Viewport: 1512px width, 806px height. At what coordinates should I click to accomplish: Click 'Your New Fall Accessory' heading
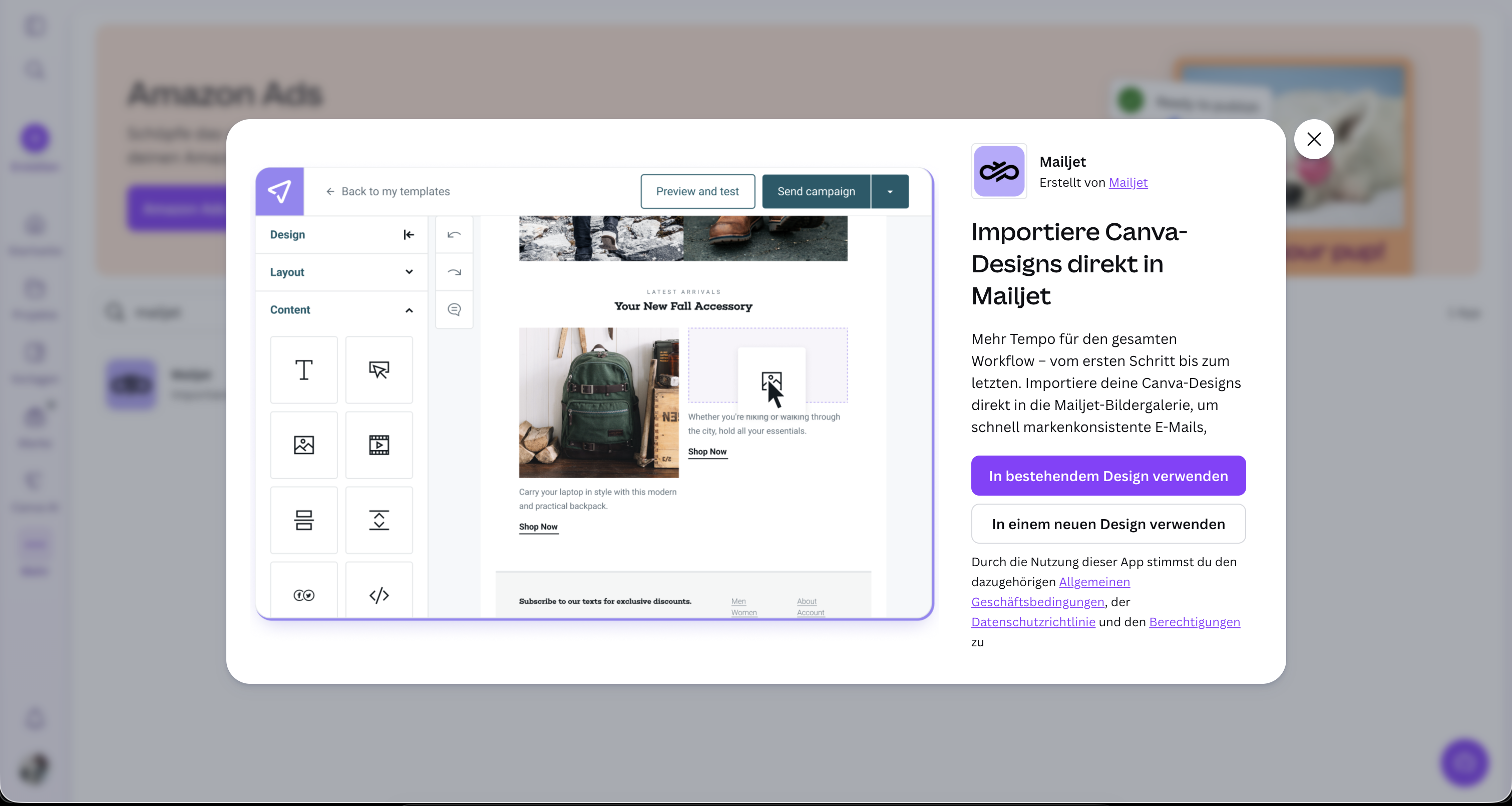pos(683,306)
